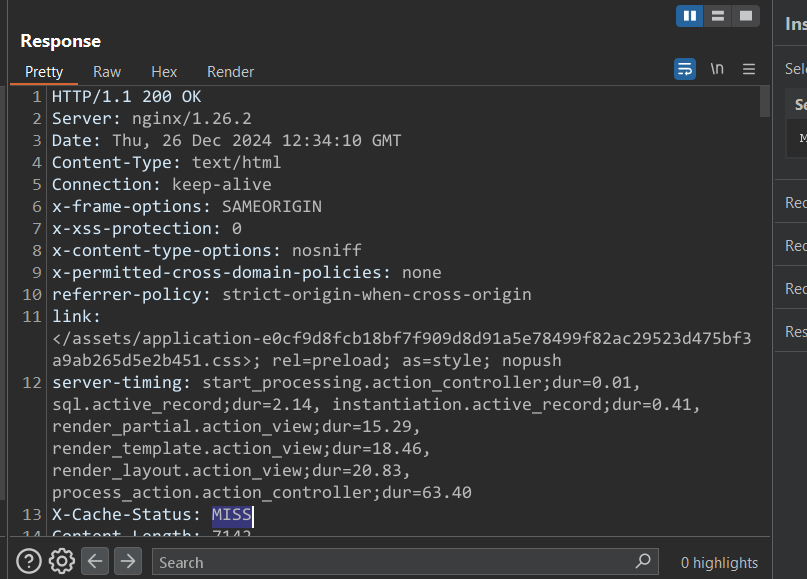Switch to side-by-side layout view

(x=689, y=16)
